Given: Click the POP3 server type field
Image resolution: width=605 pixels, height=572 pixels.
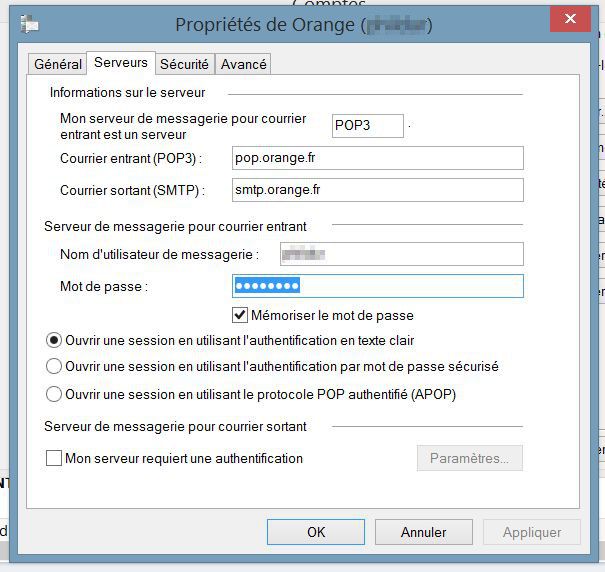Looking at the screenshot, I should (x=367, y=125).
